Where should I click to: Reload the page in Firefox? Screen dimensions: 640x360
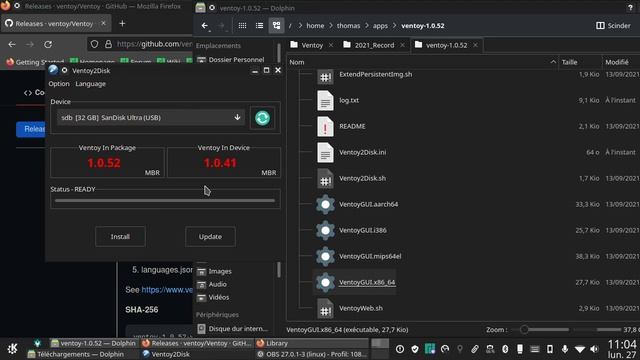pyautogui.click(x=48, y=44)
